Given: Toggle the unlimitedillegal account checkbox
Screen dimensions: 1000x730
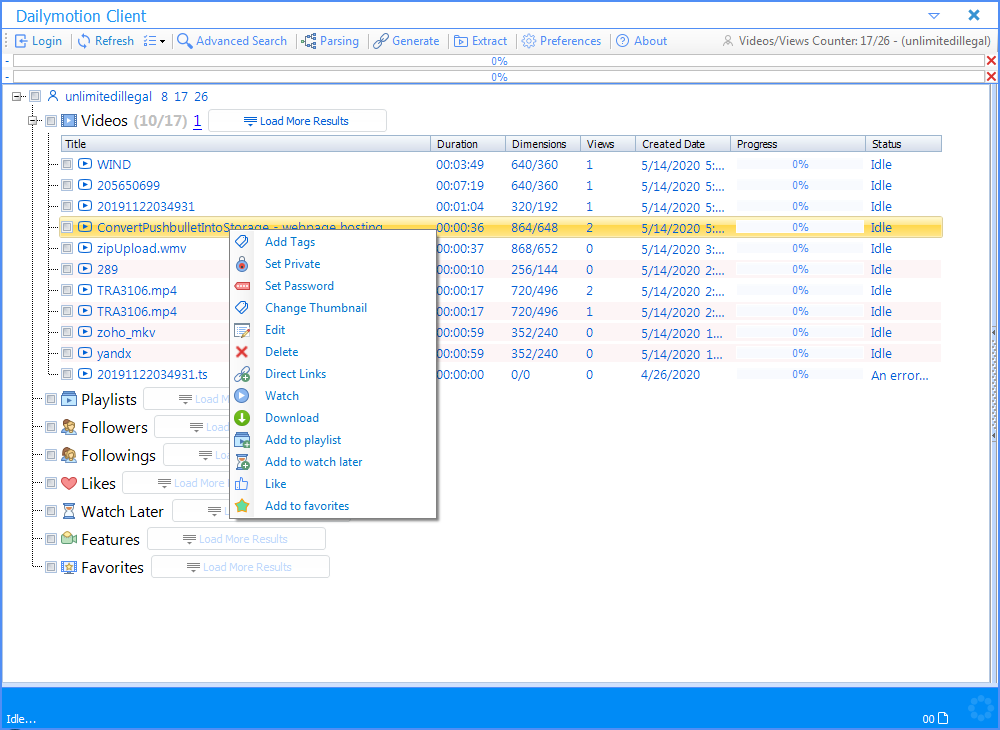Looking at the screenshot, I should point(35,96).
